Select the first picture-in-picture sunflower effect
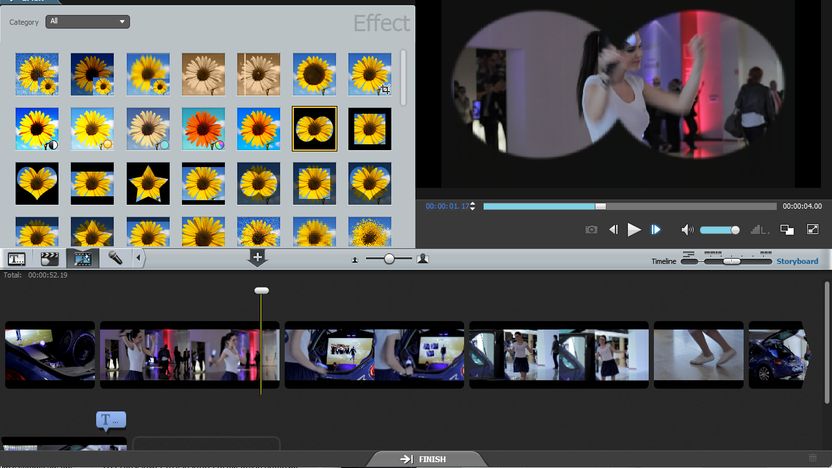Viewport: 832px width, 468px height. (x=37, y=74)
